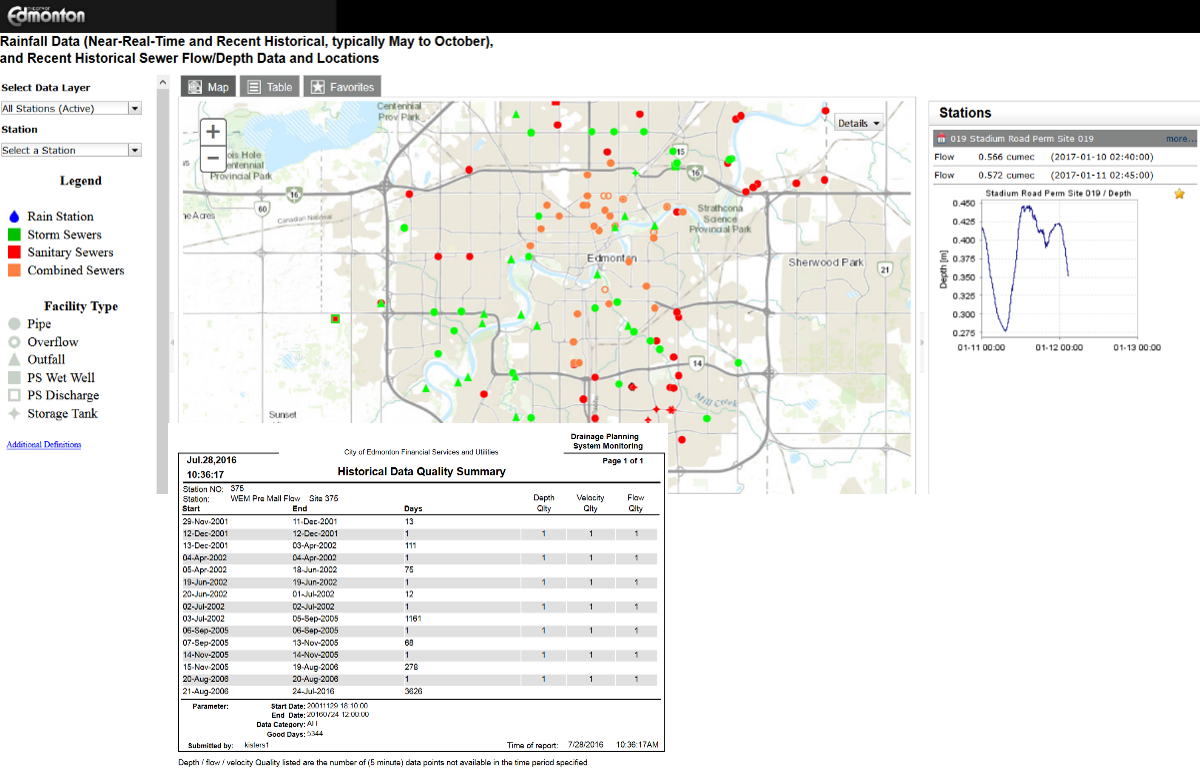
Task: Click the 'Velocity Qlty' column header
Action: [x=591, y=502]
